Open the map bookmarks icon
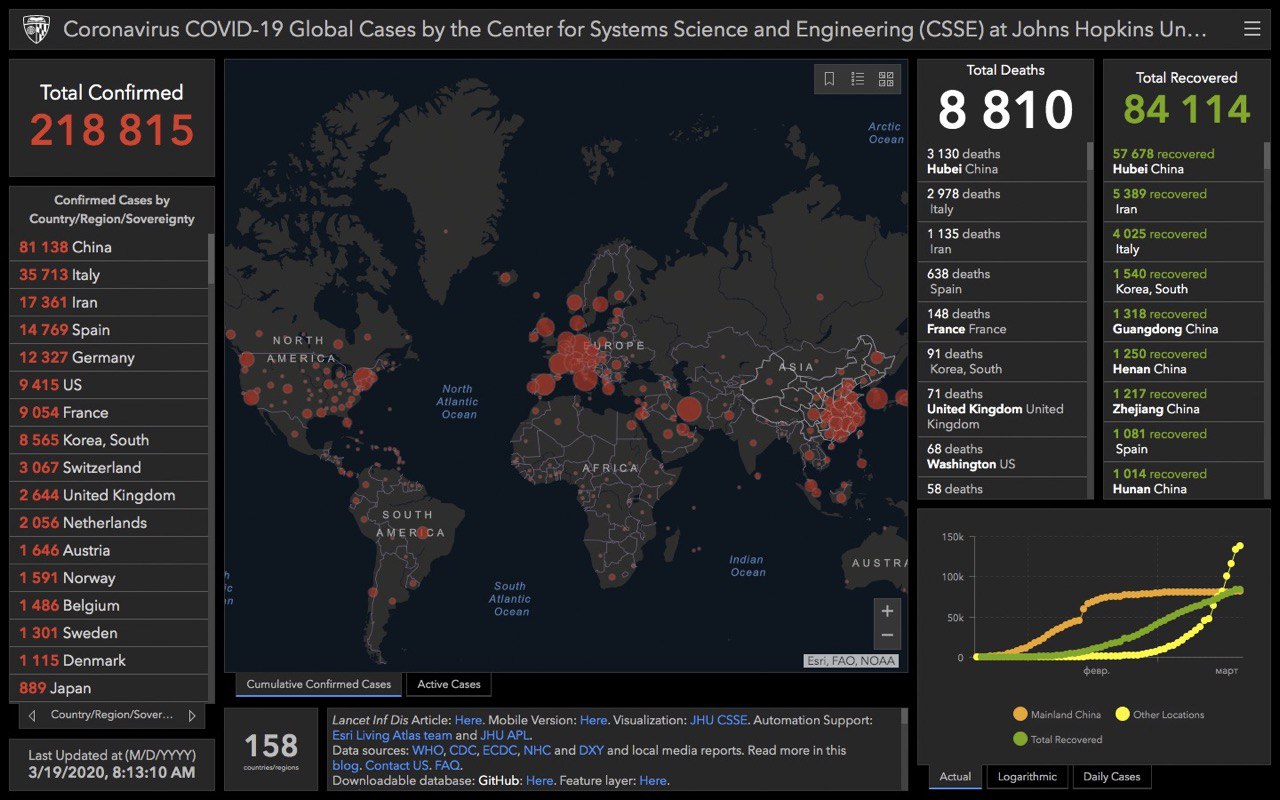This screenshot has height=800, width=1280. (x=829, y=79)
